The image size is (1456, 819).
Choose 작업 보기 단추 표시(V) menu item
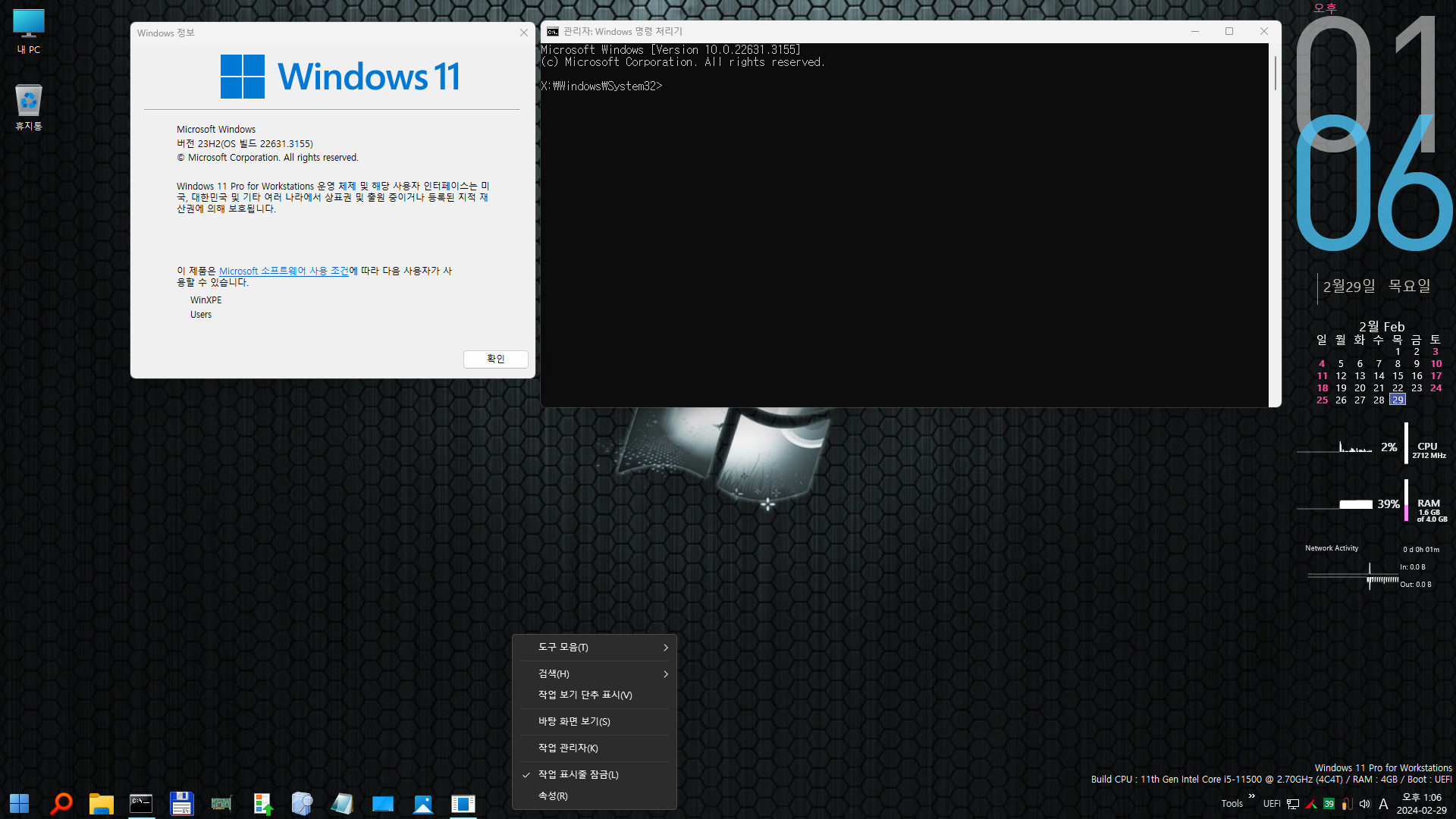(595, 695)
